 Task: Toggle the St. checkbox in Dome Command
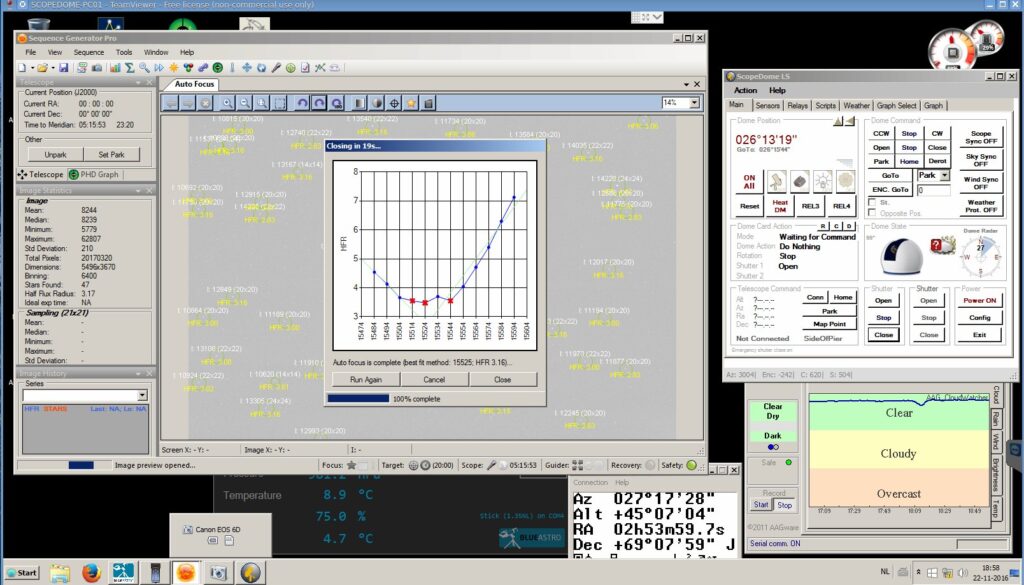(872, 202)
